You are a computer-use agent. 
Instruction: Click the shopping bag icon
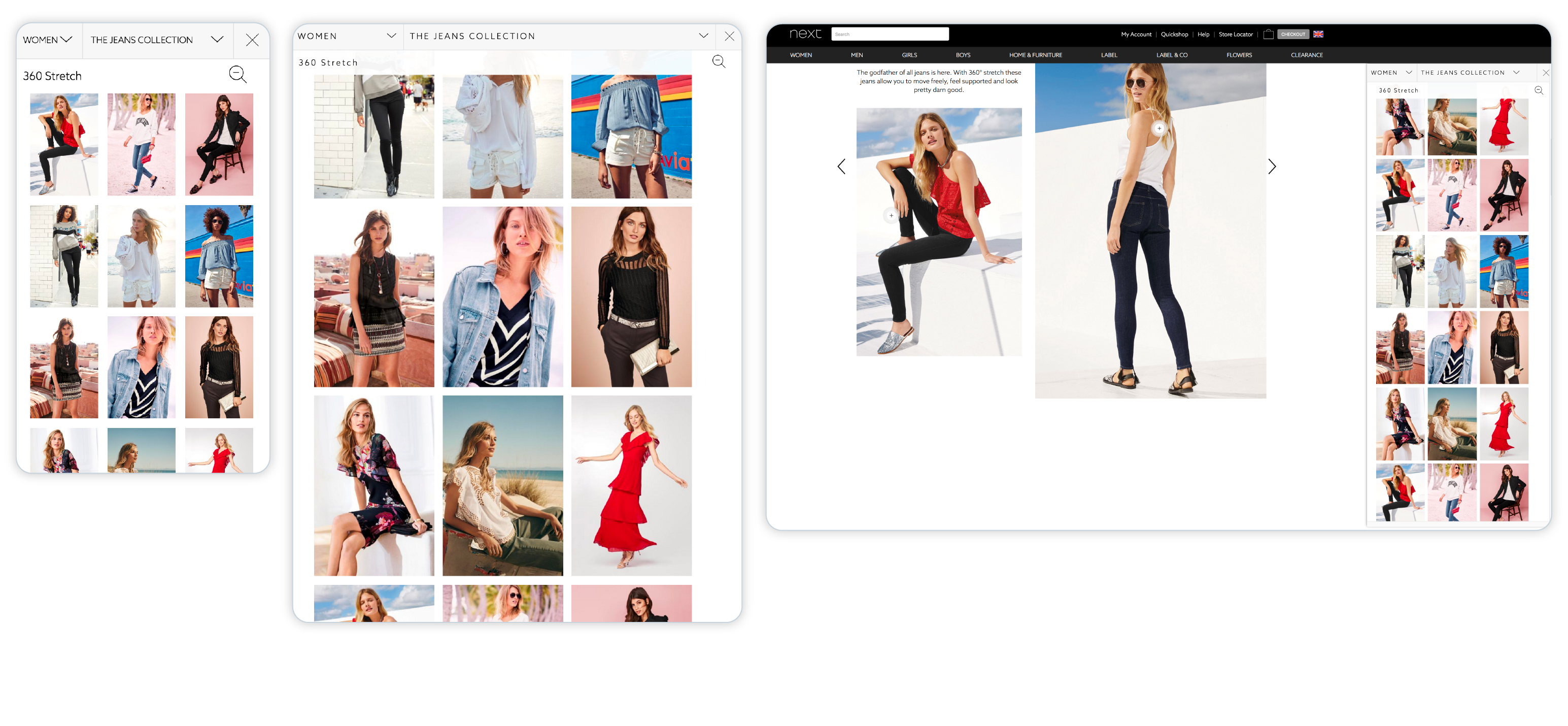(x=1268, y=34)
